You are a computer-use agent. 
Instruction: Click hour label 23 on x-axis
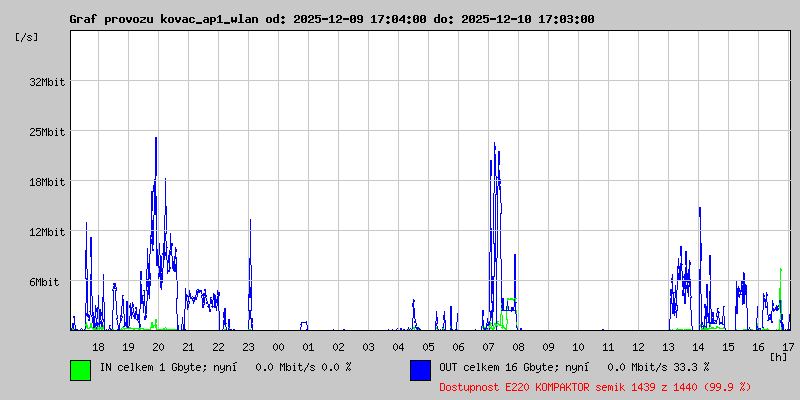coord(248,347)
